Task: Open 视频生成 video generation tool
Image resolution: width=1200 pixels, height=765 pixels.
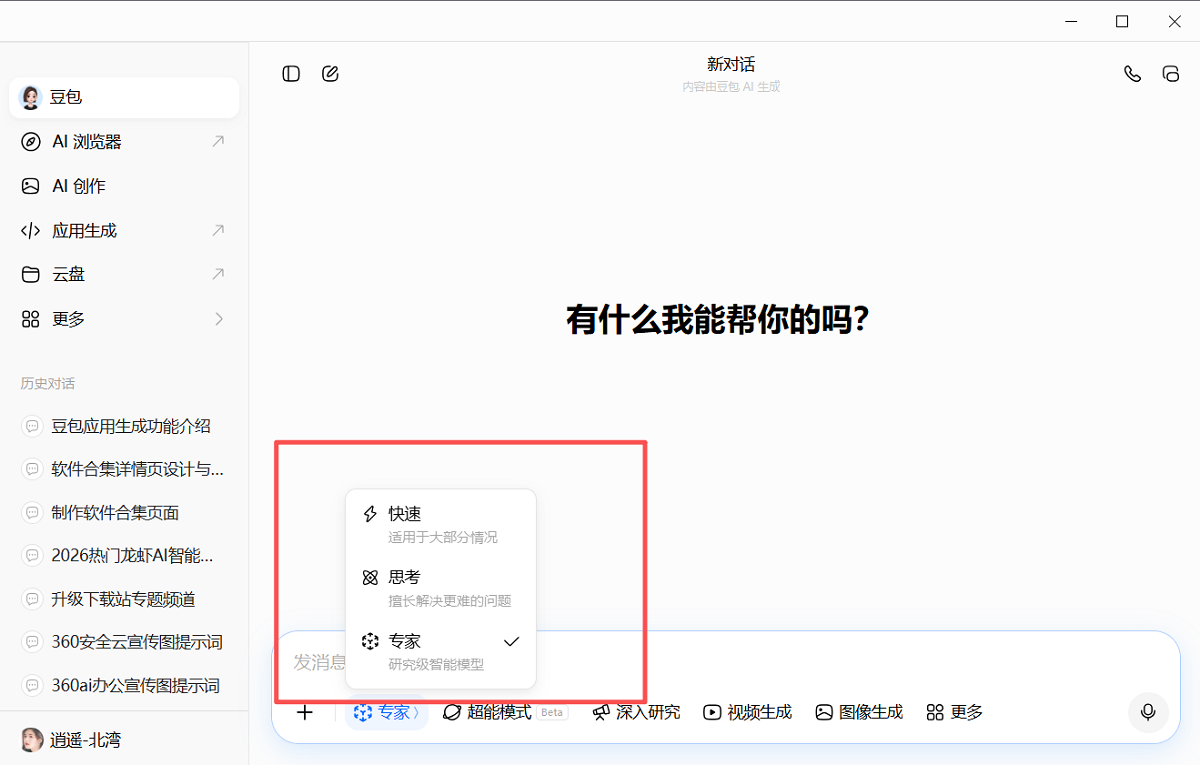Action: [x=747, y=712]
